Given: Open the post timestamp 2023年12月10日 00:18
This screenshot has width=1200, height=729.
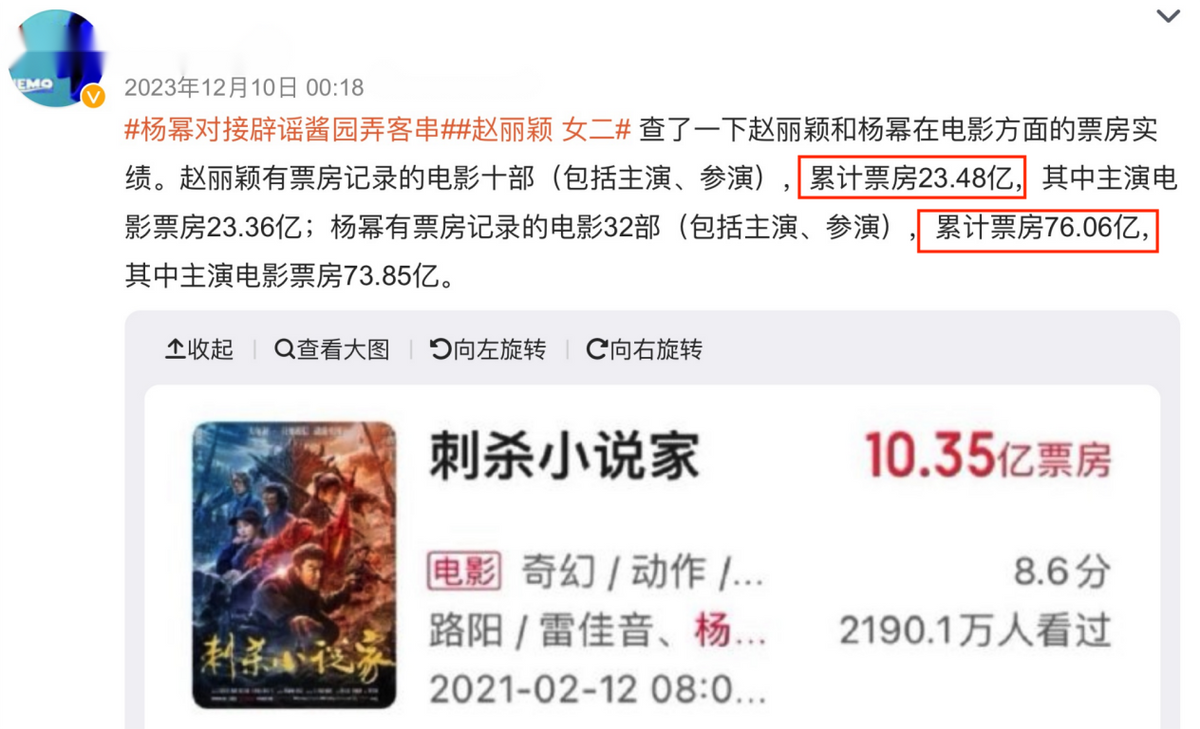Looking at the screenshot, I should (244, 88).
